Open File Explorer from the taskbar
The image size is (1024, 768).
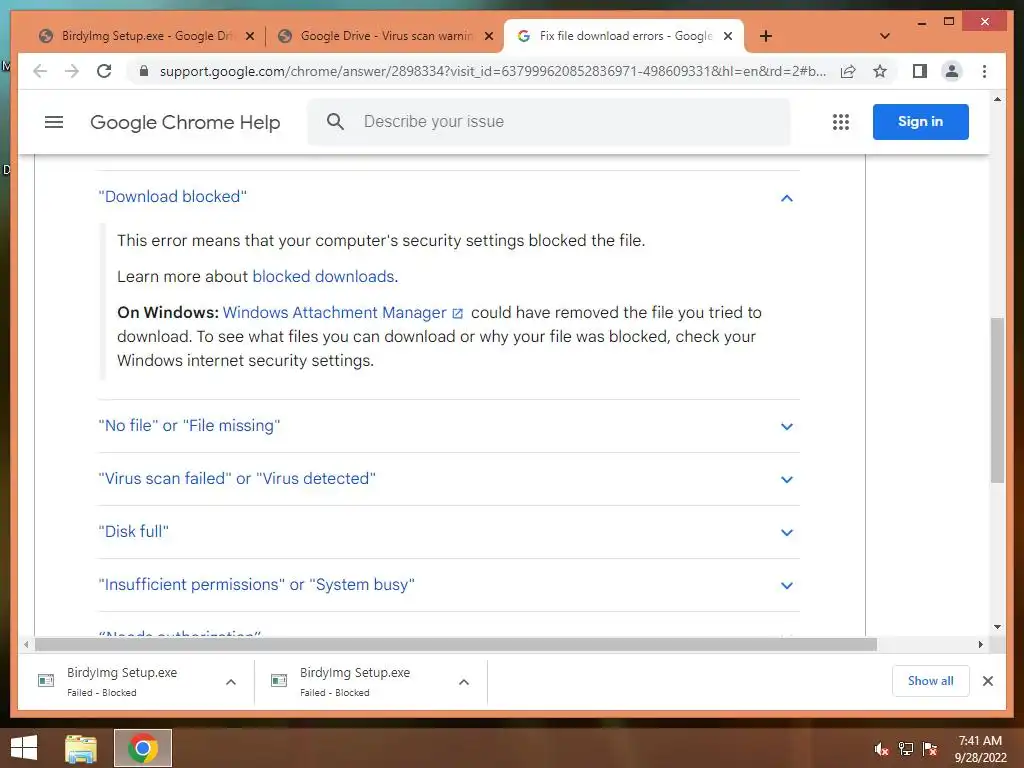click(81, 748)
